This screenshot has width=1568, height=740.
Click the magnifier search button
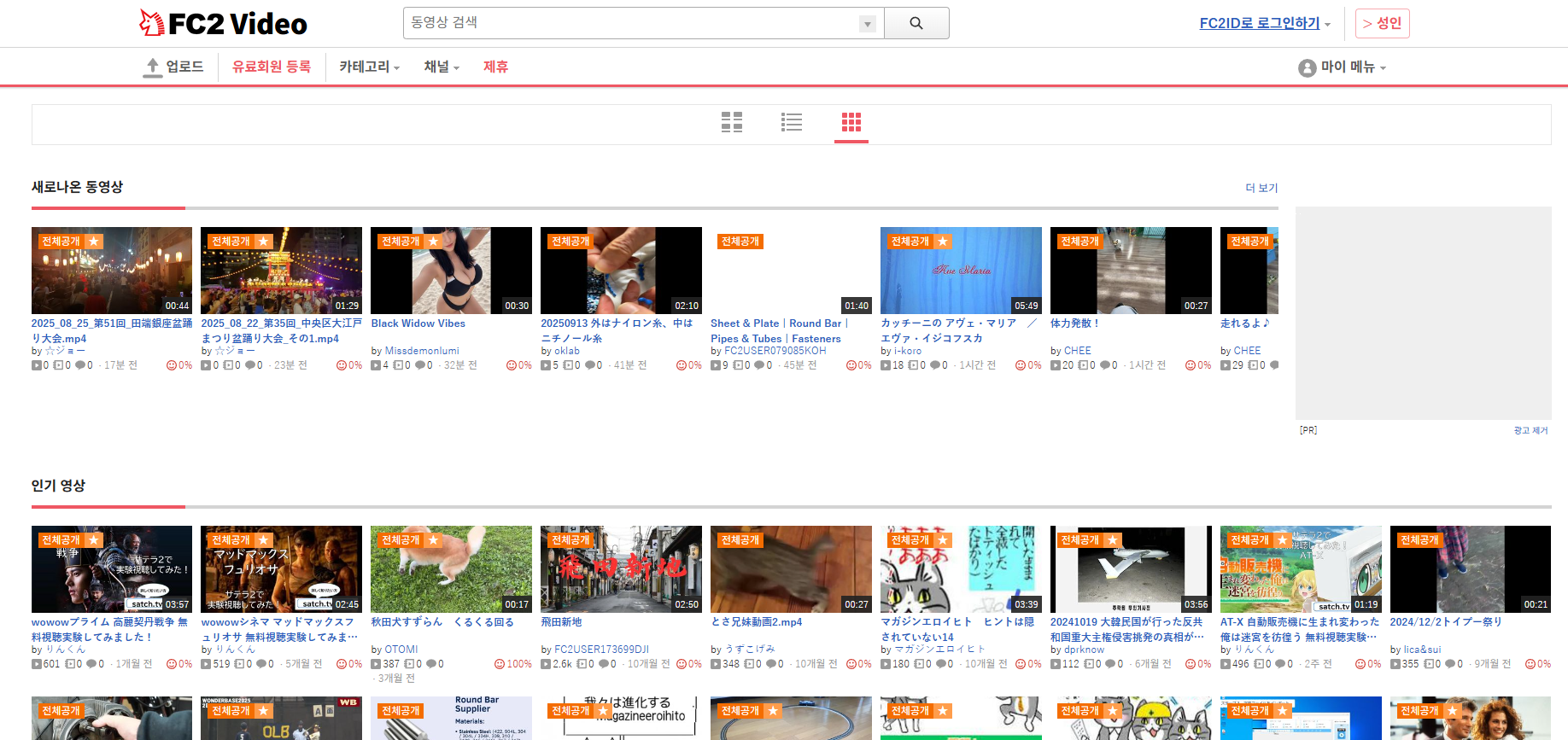tap(916, 23)
